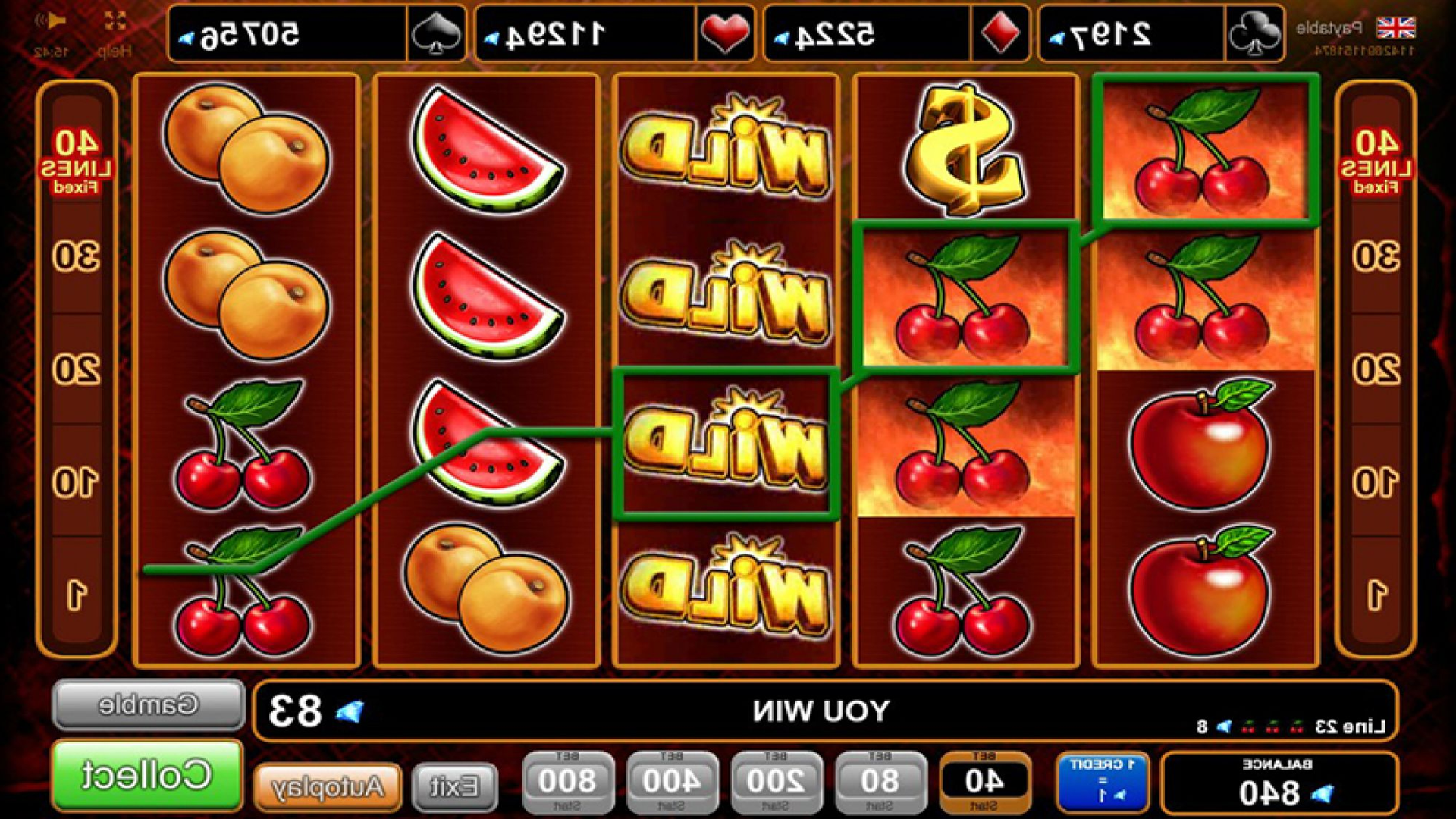The width and height of the screenshot is (1456, 819).
Task: Open the UK flag language selector
Action: [x=1395, y=28]
